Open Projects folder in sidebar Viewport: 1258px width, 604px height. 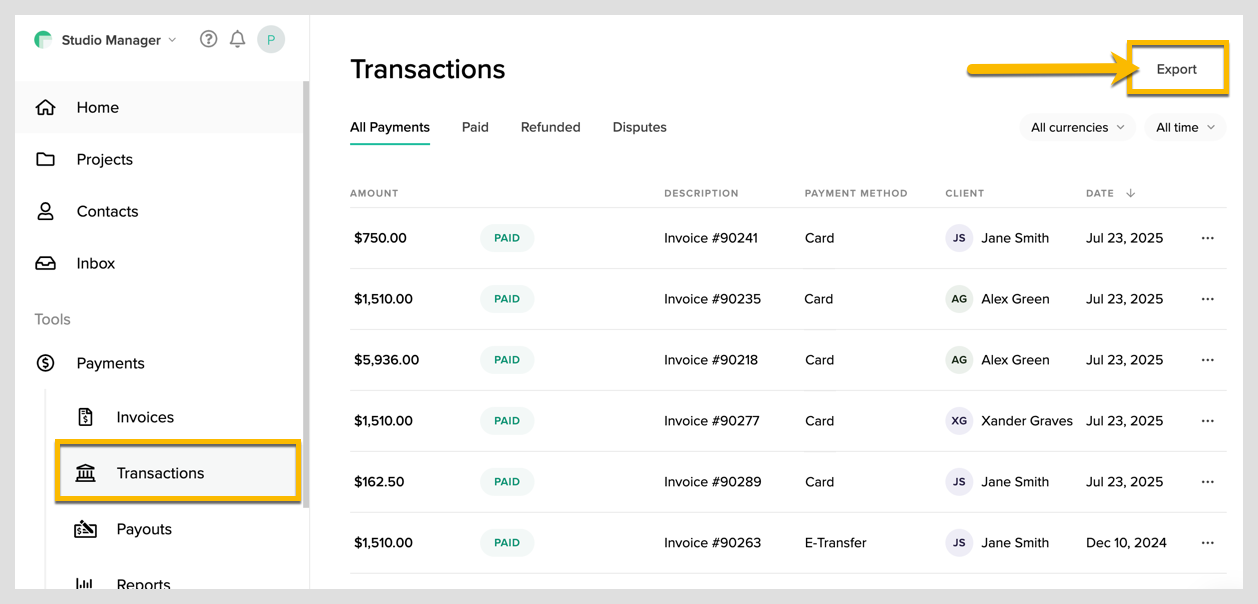pos(104,160)
